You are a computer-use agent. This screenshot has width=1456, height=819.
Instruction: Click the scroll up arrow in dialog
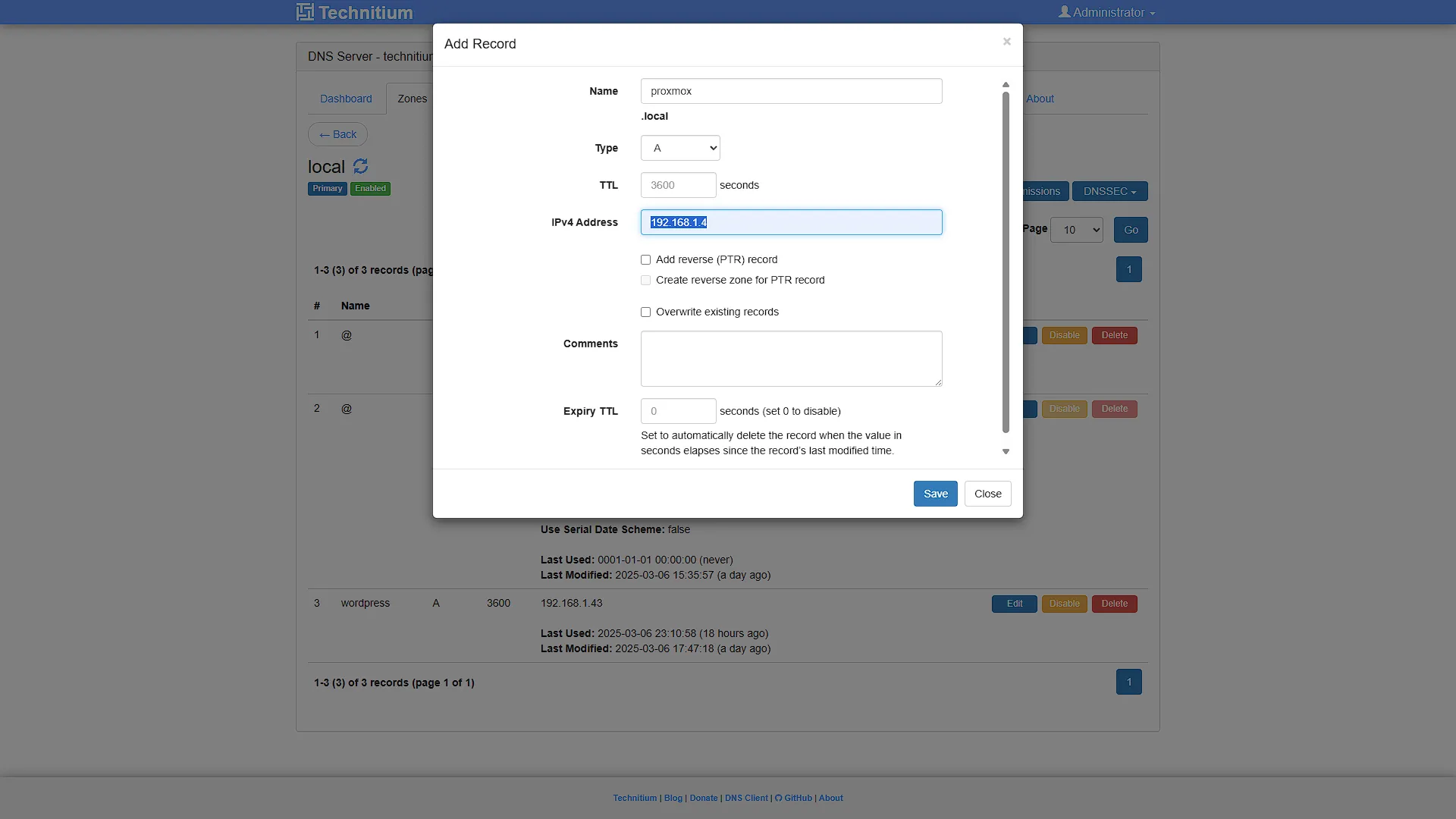[1006, 85]
